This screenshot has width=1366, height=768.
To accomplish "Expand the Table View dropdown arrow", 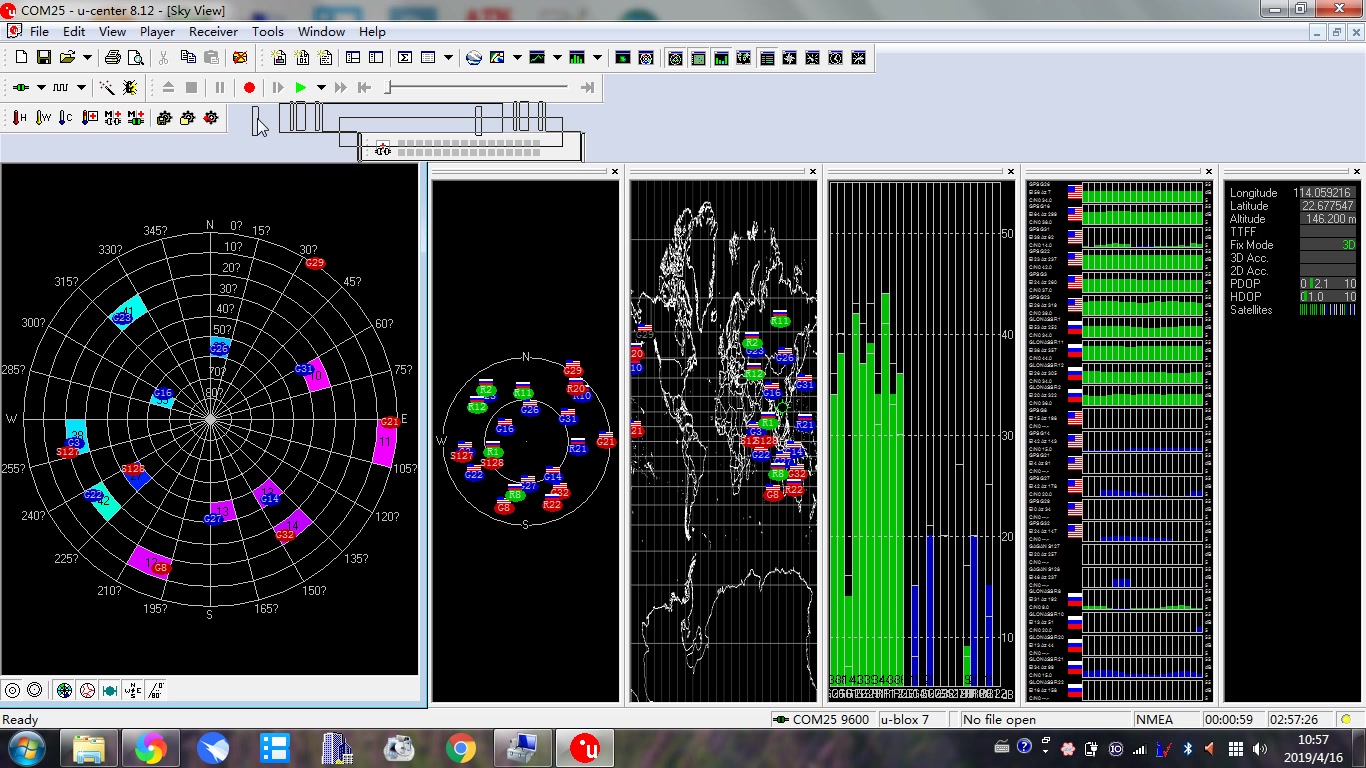I will pyautogui.click(x=448, y=58).
